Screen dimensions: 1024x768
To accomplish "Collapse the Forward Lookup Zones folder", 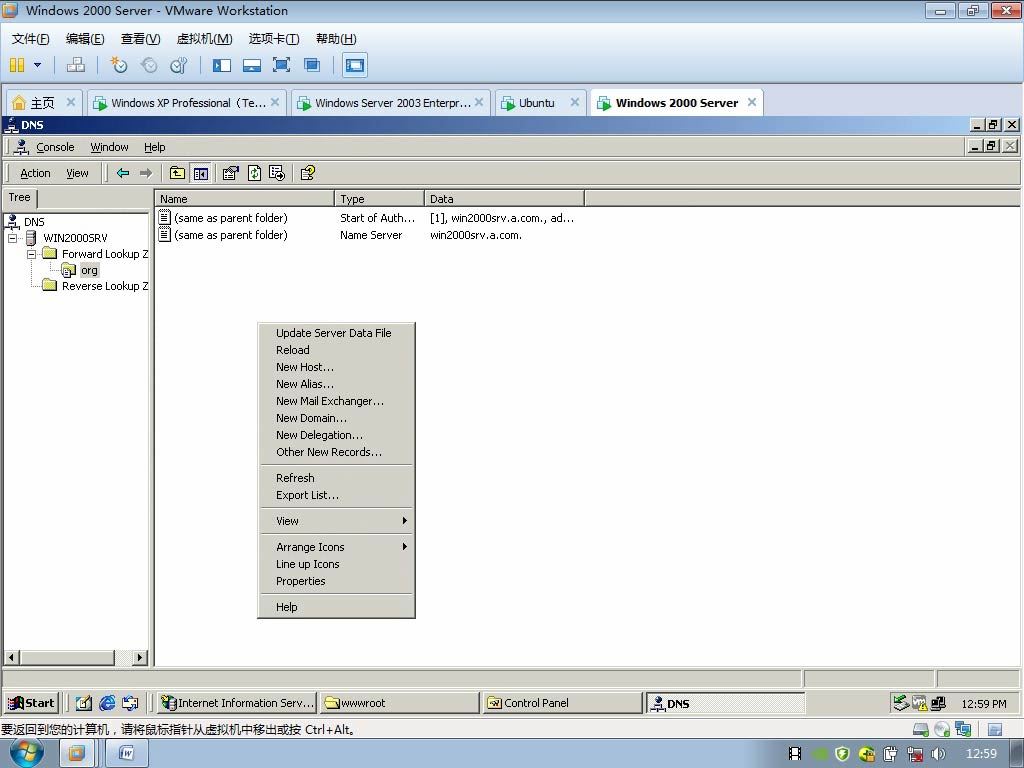I will coord(31,254).
